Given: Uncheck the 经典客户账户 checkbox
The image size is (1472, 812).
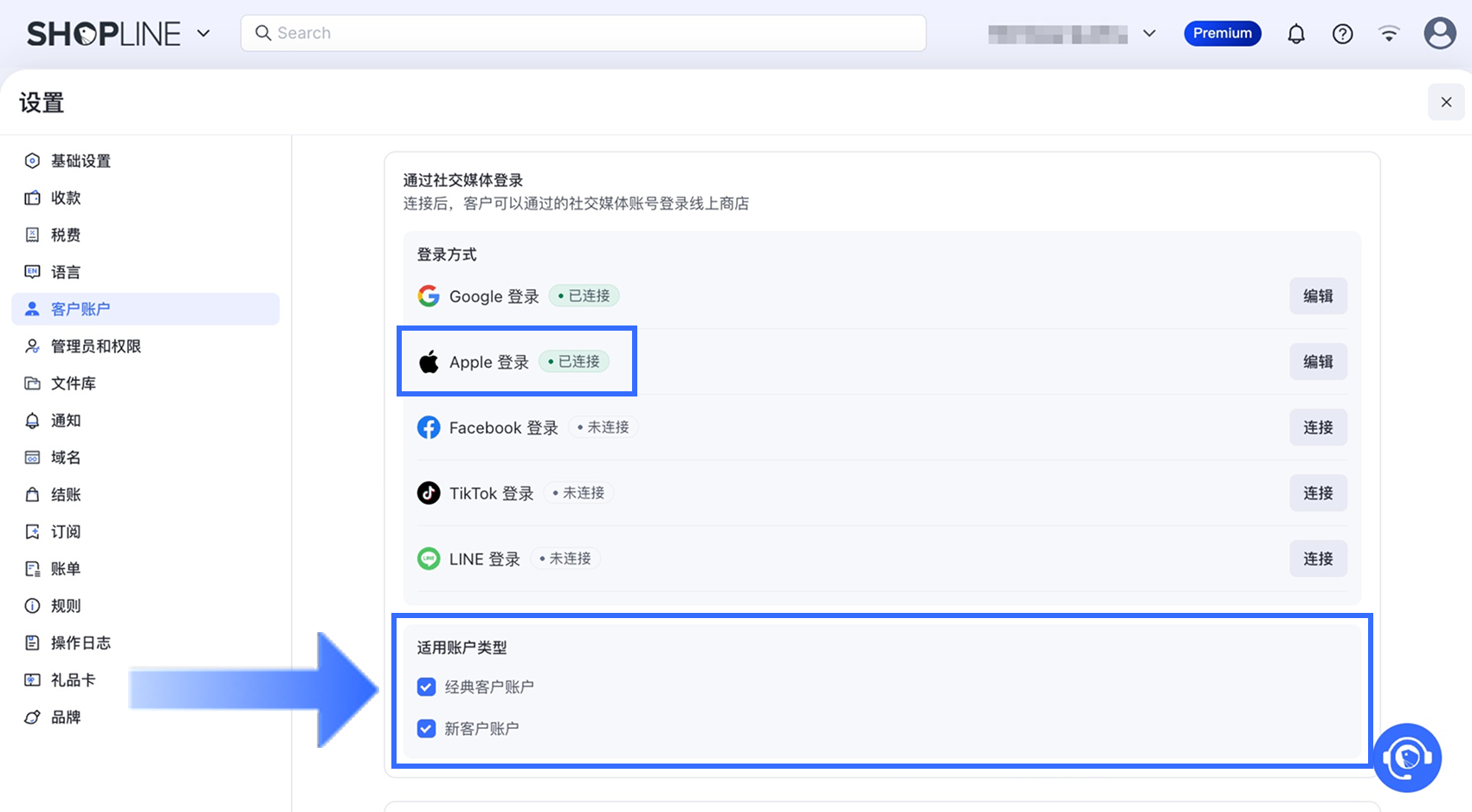Looking at the screenshot, I should [426, 687].
